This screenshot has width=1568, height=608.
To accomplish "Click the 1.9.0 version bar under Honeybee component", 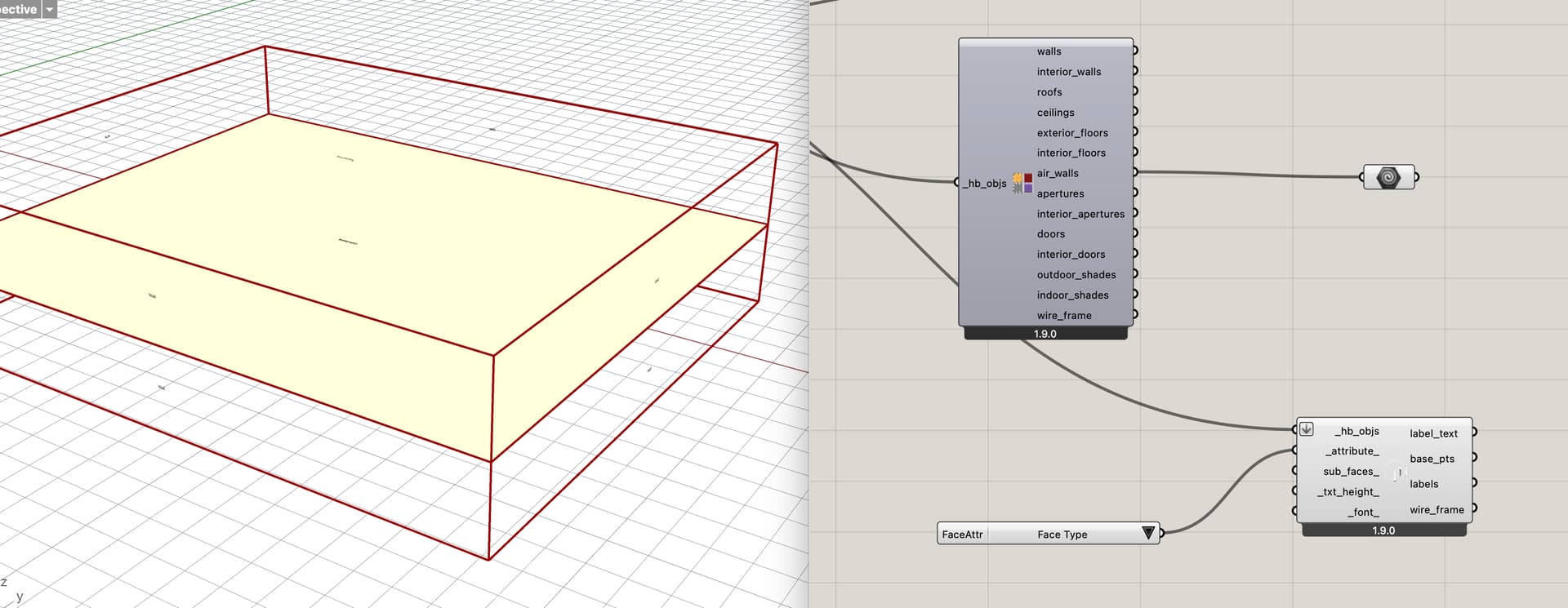I will [1045, 334].
